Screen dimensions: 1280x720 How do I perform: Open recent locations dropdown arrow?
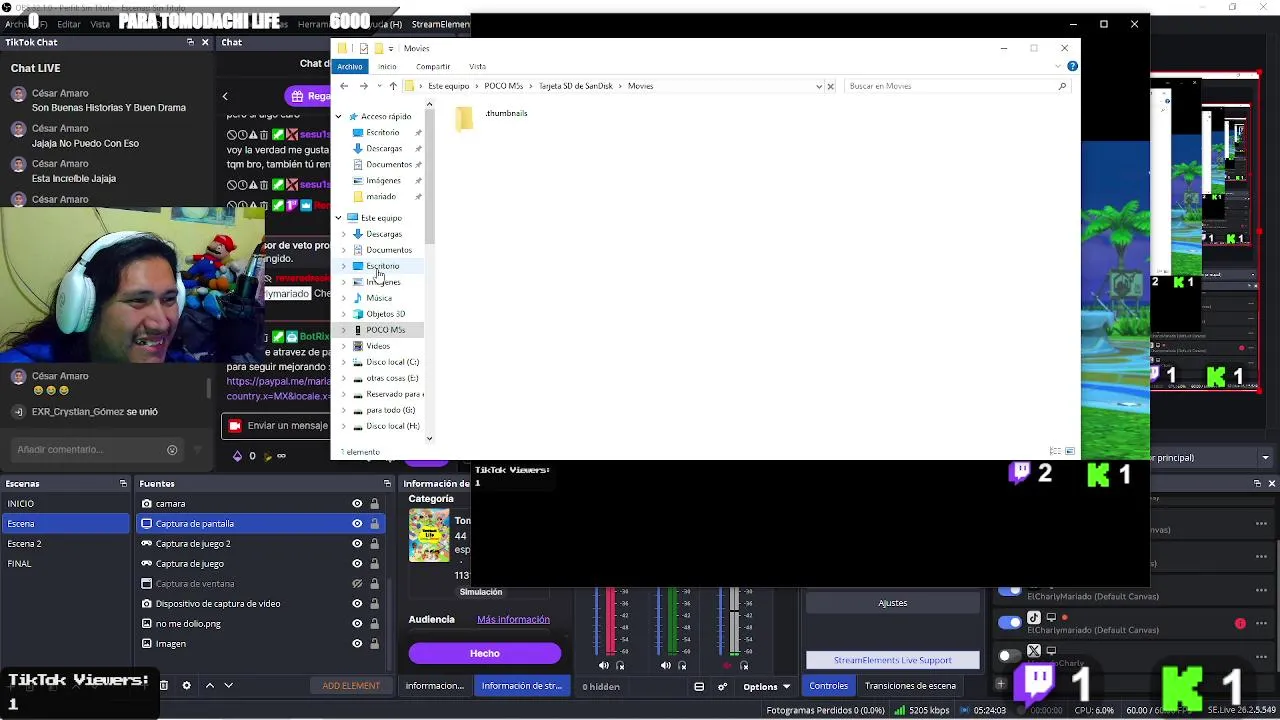point(378,86)
